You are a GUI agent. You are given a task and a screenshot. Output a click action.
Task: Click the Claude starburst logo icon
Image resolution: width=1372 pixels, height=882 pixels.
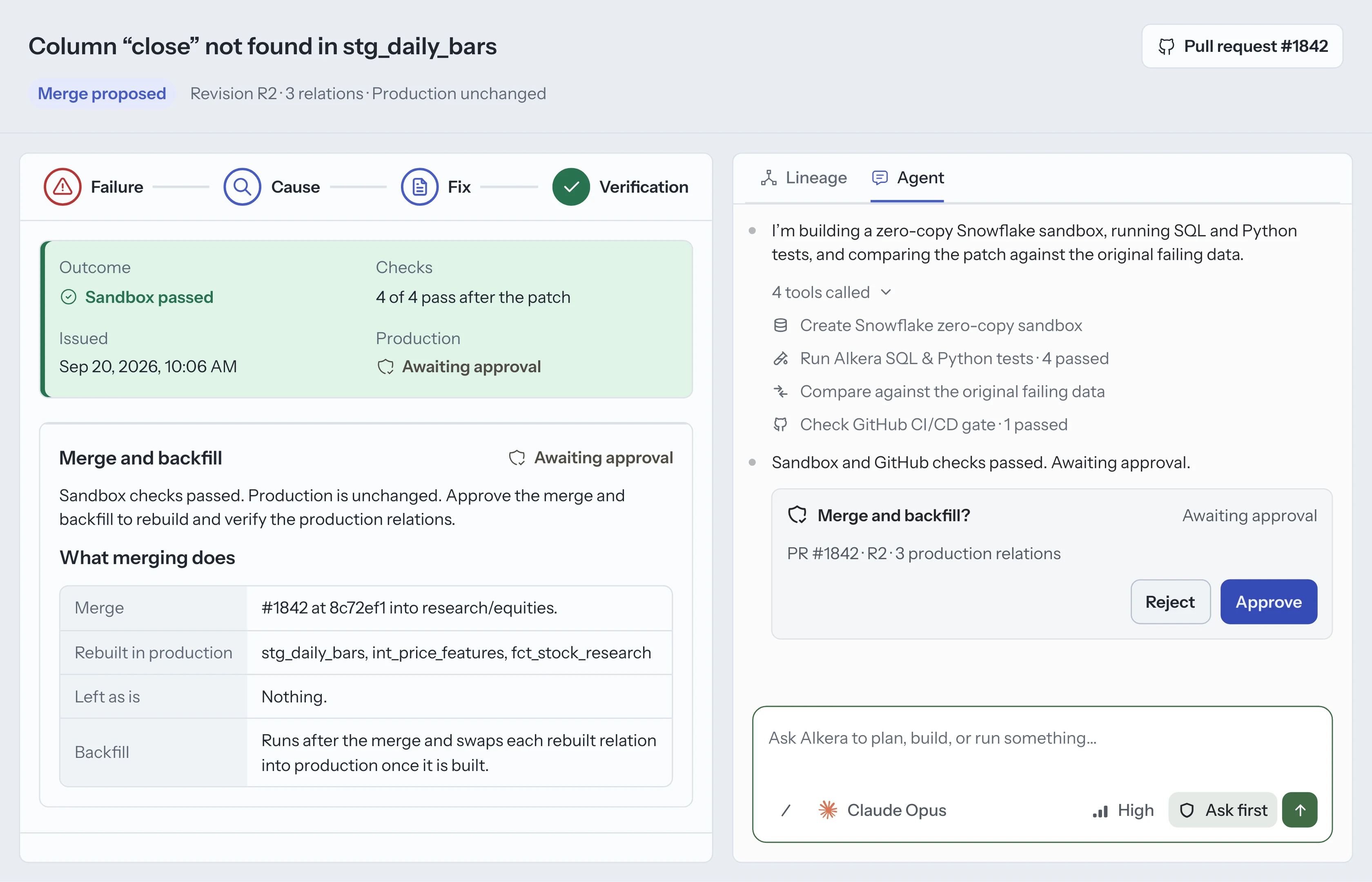(x=827, y=811)
